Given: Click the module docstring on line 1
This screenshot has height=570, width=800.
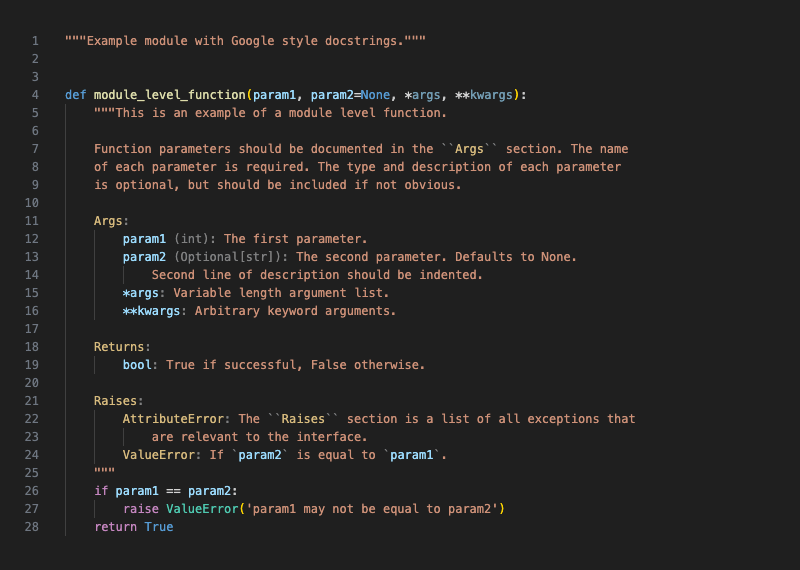Looking at the screenshot, I should pyautogui.click(x=245, y=41).
